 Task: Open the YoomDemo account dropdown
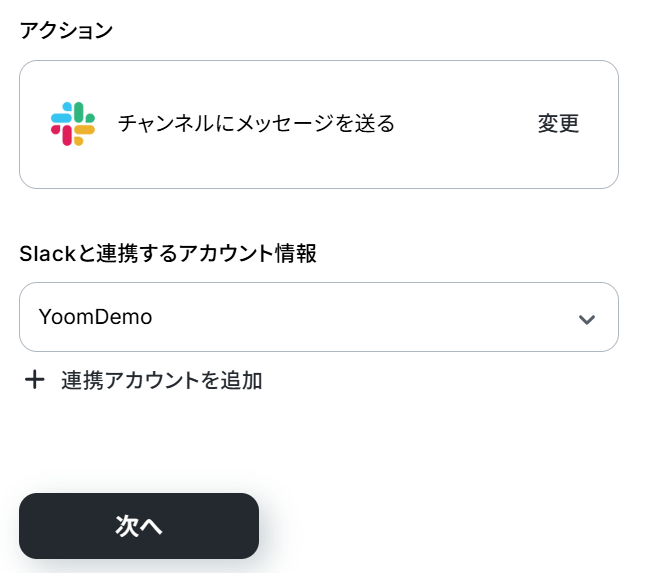click(318, 317)
